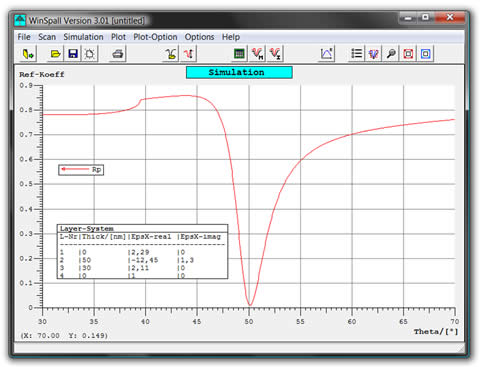Click the magnifying glass zoom icon
The width and height of the screenshot is (480, 367).
click(x=391, y=54)
